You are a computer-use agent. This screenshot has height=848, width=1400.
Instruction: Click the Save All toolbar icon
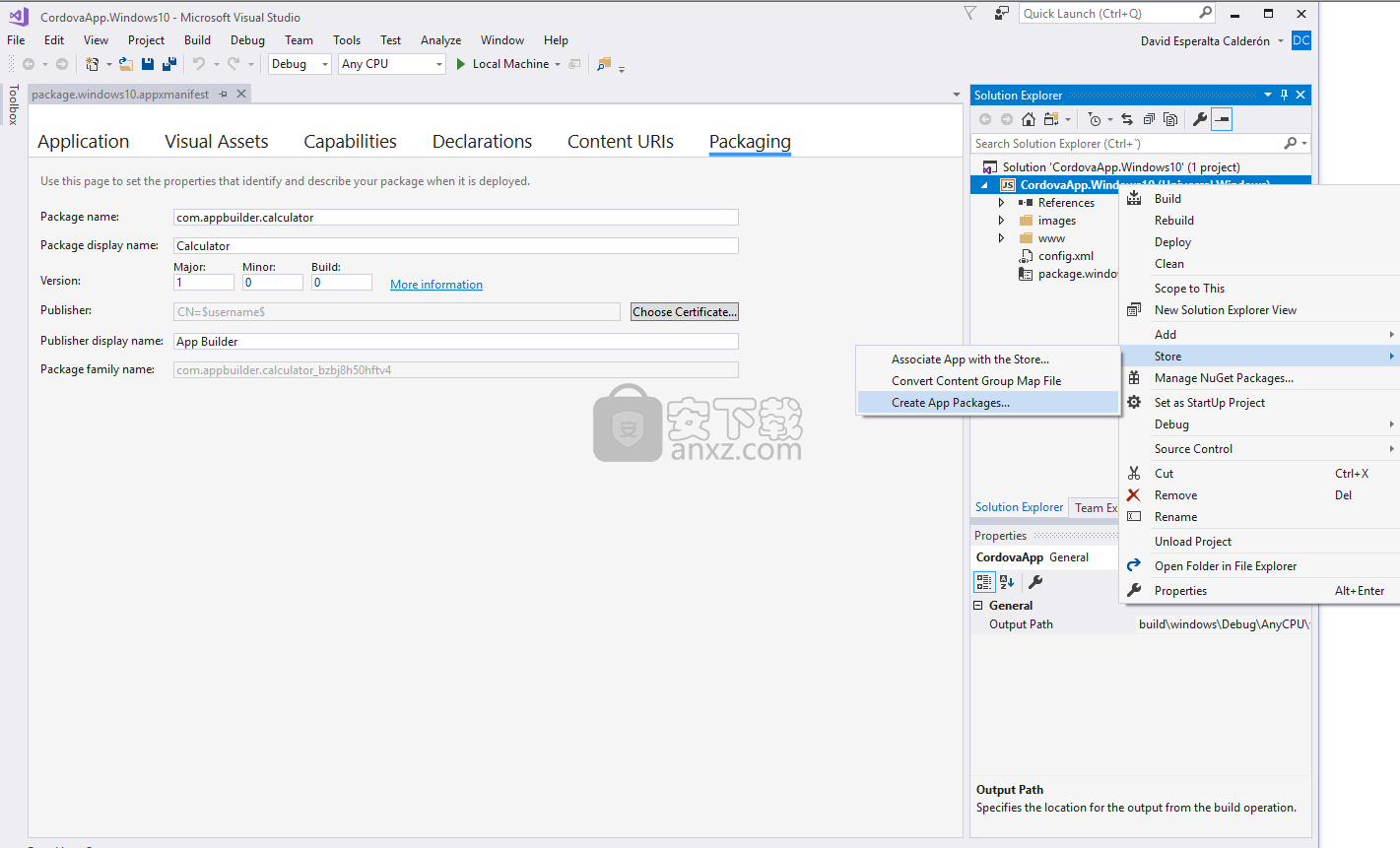tap(169, 64)
